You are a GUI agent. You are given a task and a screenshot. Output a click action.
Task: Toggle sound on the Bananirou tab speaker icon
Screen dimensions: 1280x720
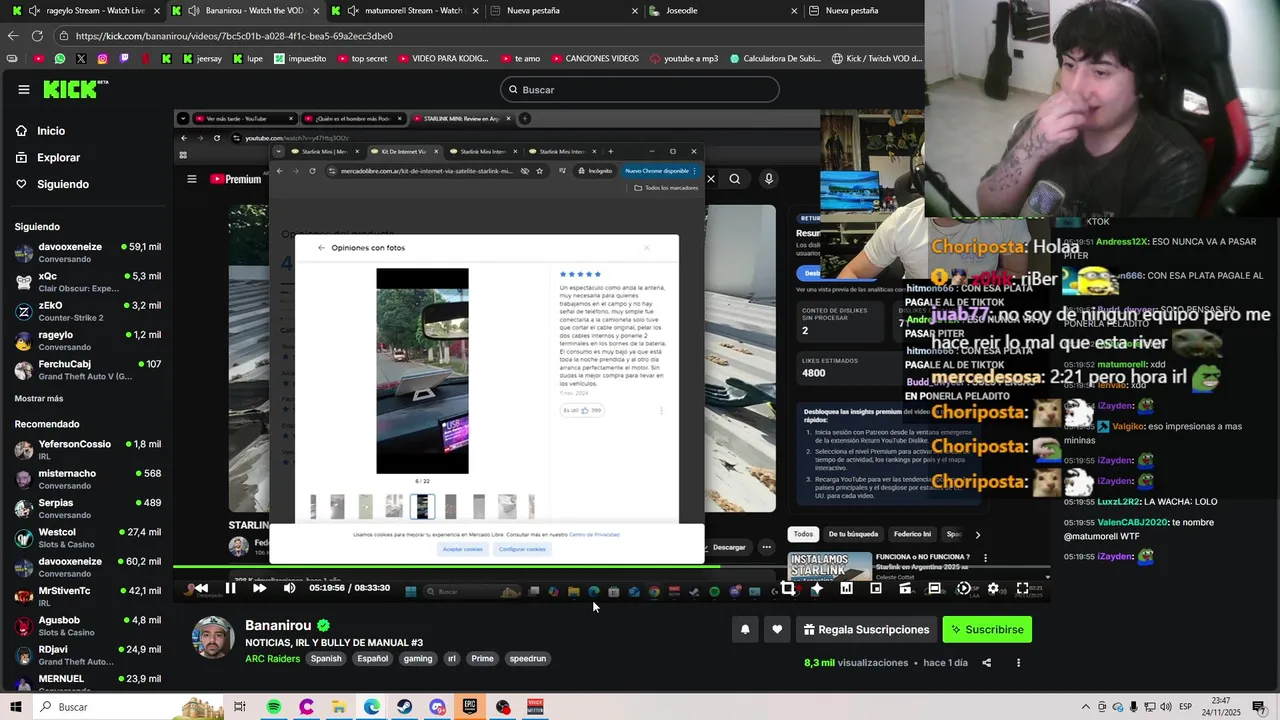click(194, 11)
